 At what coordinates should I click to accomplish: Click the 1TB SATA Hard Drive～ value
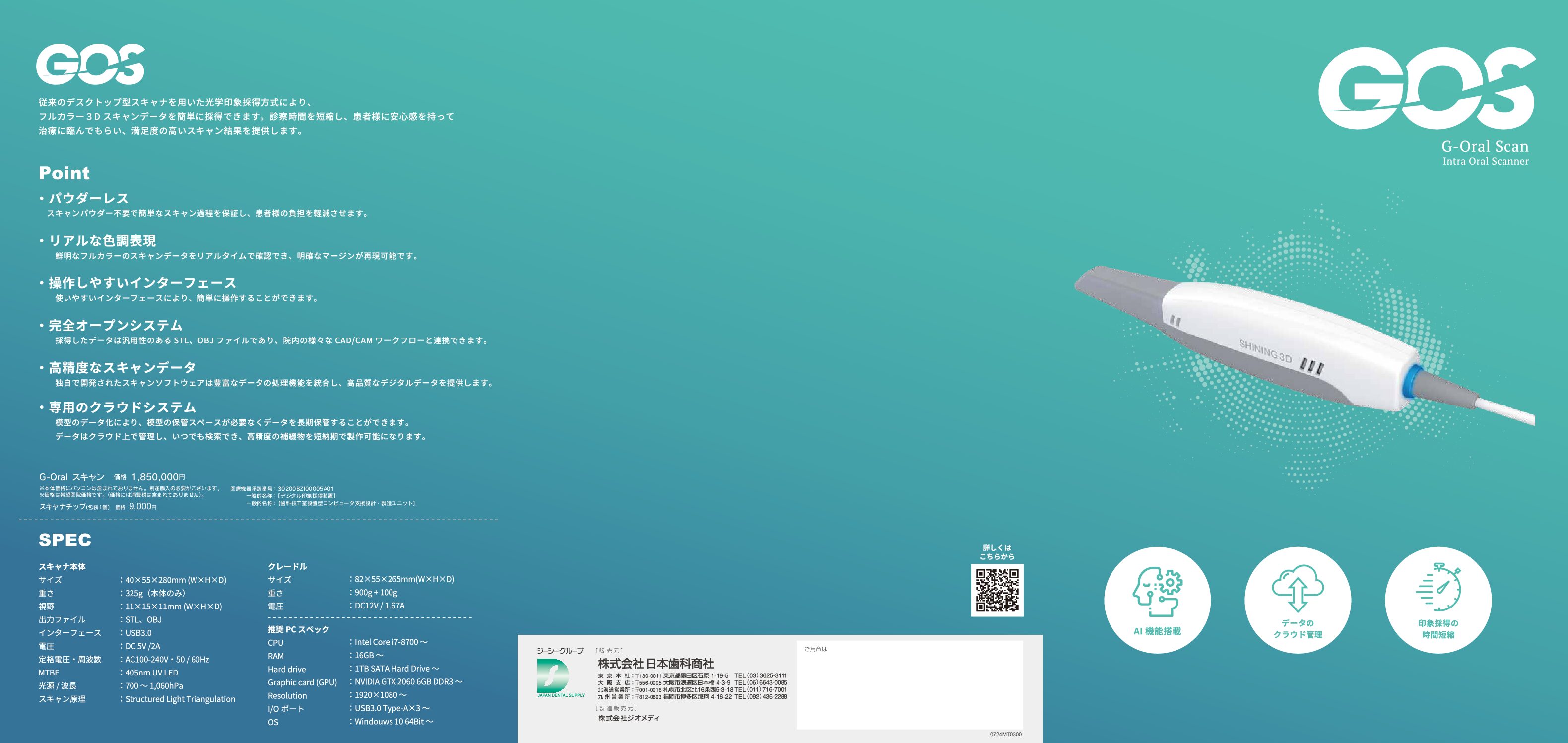(x=397, y=669)
